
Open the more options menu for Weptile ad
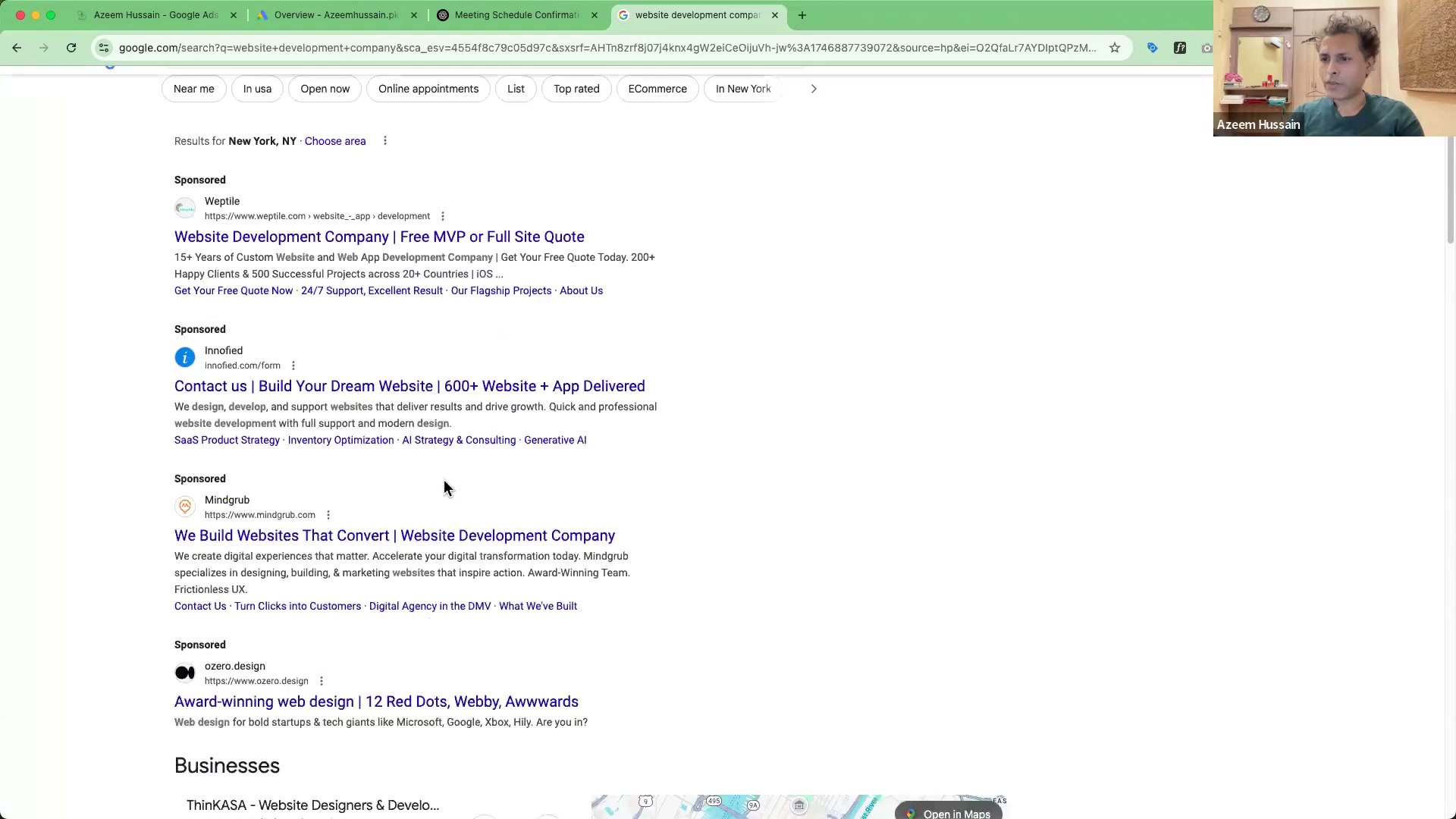coord(443,216)
